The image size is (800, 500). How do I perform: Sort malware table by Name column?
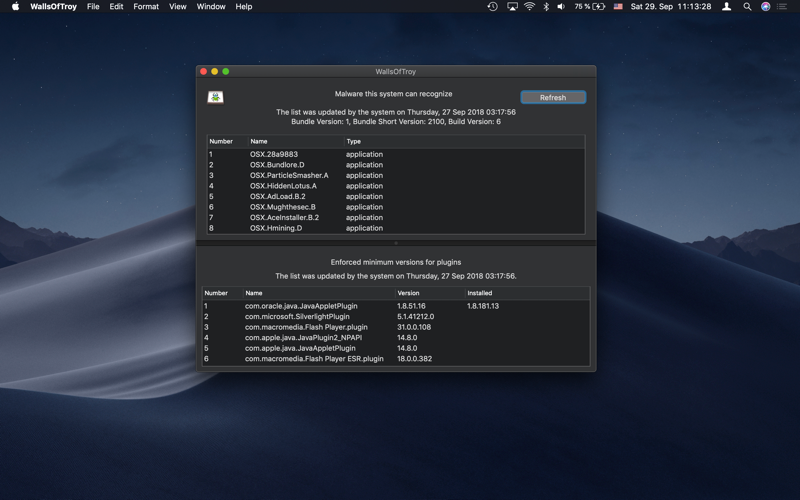pyautogui.click(x=296, y=141)
